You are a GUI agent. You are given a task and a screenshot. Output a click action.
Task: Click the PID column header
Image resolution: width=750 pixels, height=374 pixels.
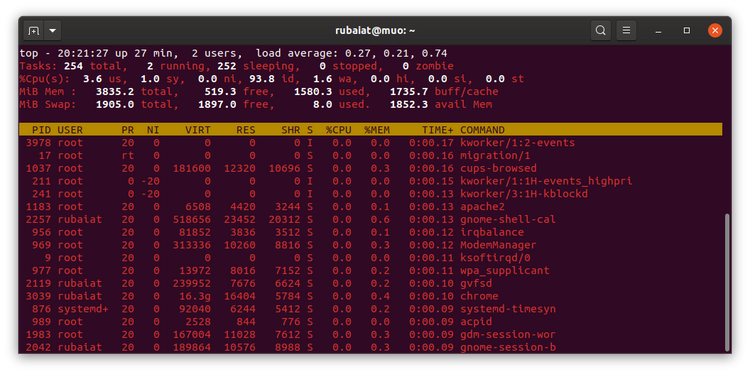point(42,130)
